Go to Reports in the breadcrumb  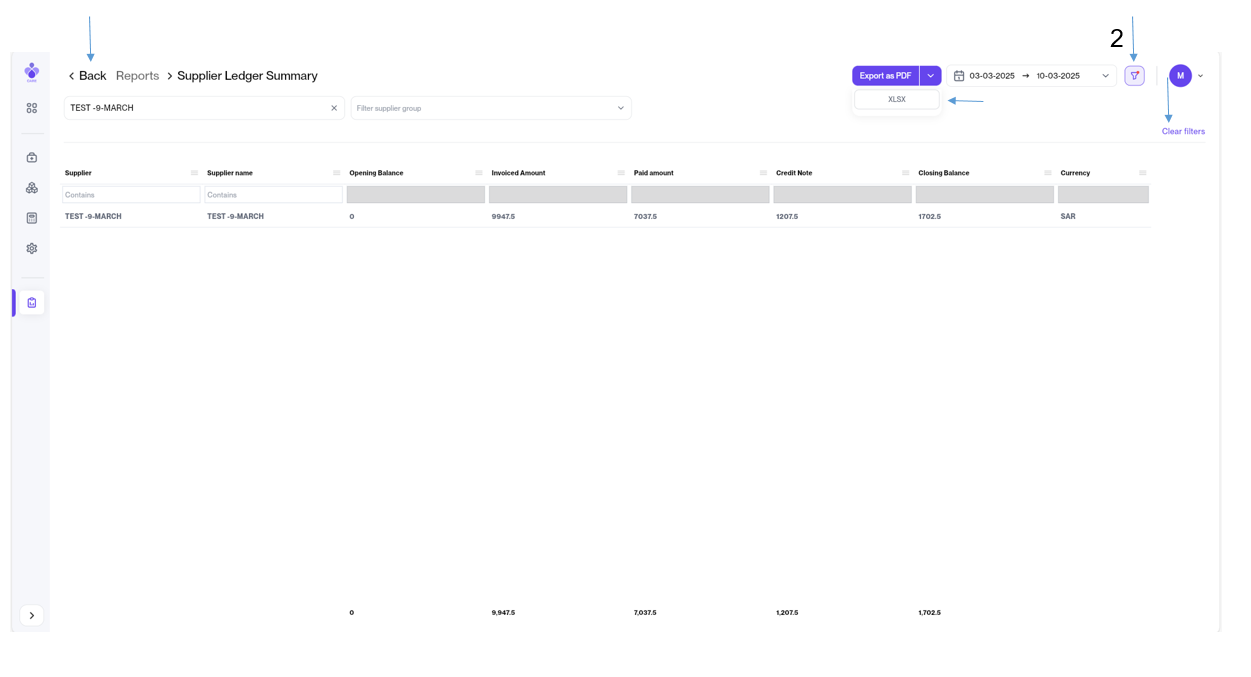137,76
